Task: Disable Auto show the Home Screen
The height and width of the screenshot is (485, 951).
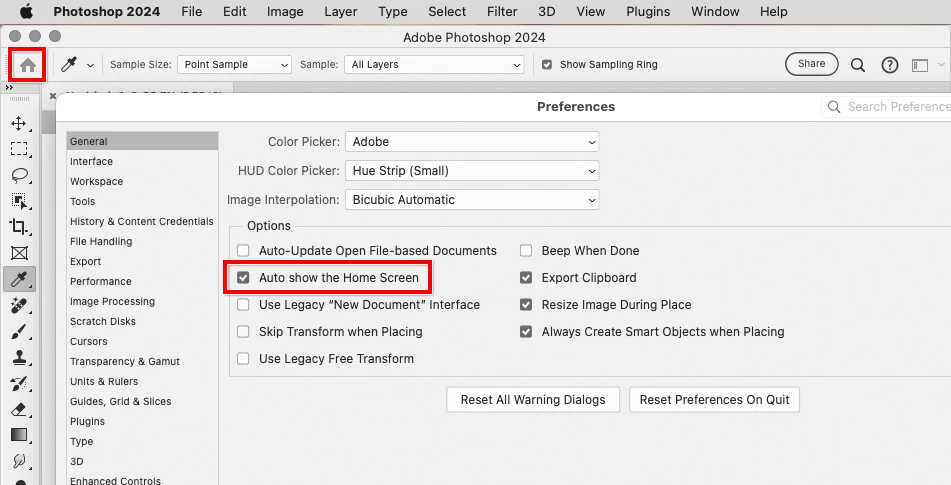Action: pyautogui.click(x=243, y=278)
